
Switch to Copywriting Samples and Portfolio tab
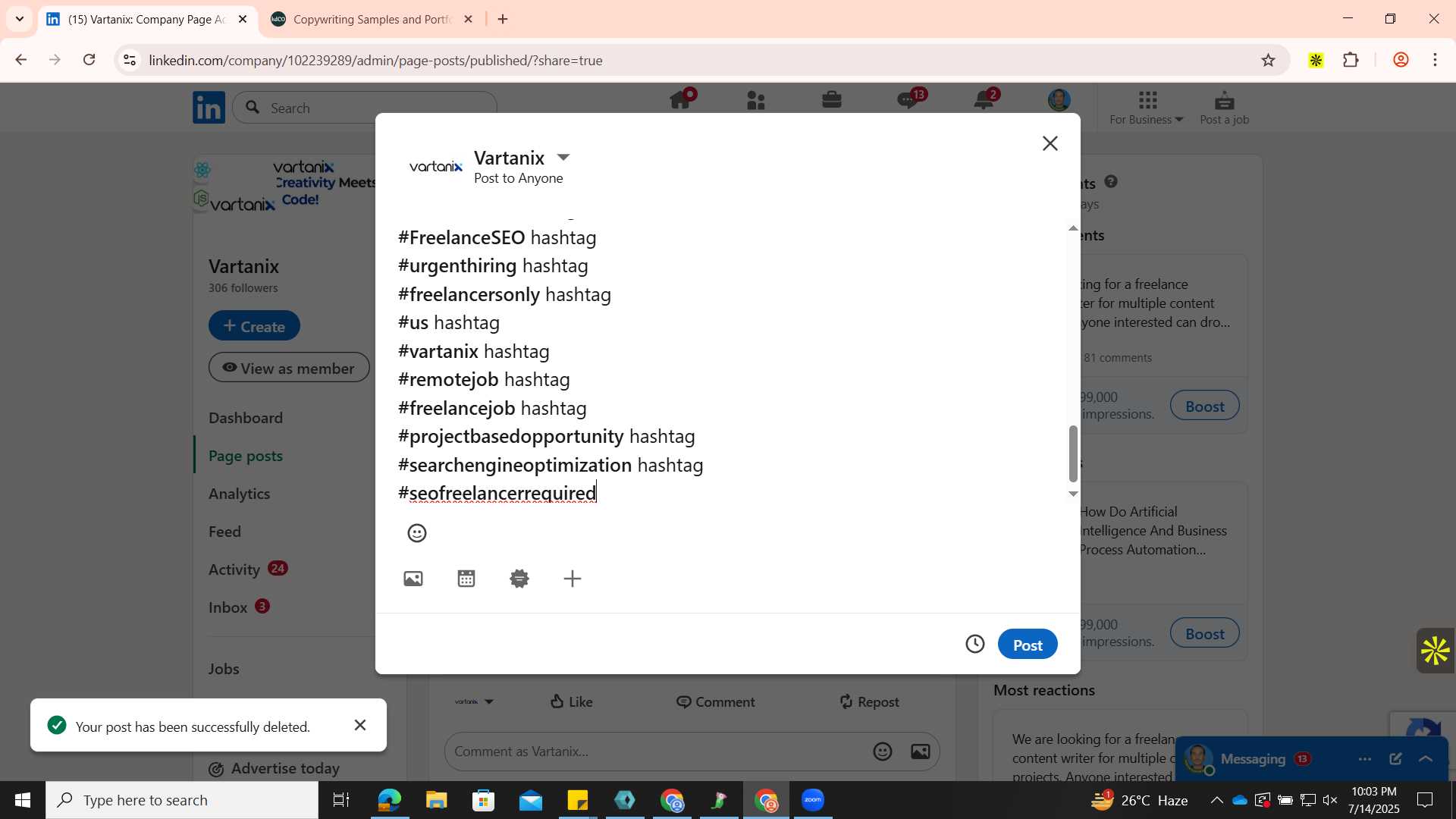372,19
